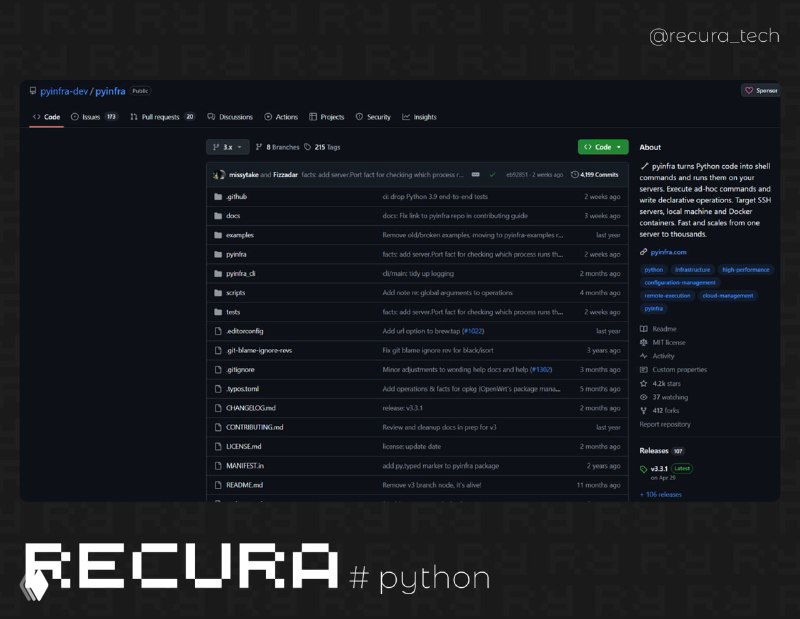Open the Security shield icon
Image resolution: width=800 pixels, height=619 pixels.
point(359,117)
